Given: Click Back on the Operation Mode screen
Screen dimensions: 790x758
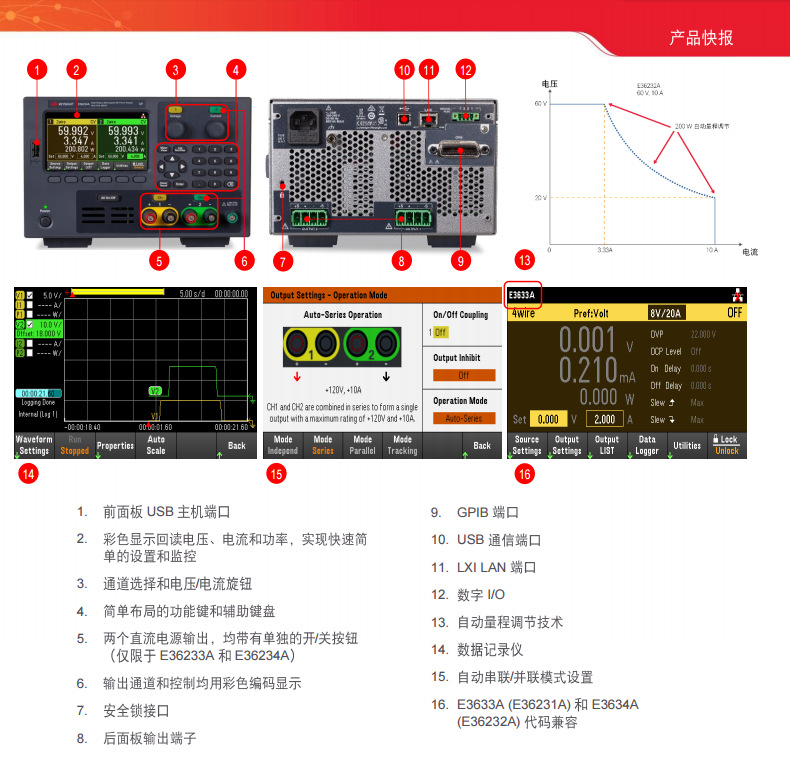Looking at the screenshot, I should tap(482, 445).
